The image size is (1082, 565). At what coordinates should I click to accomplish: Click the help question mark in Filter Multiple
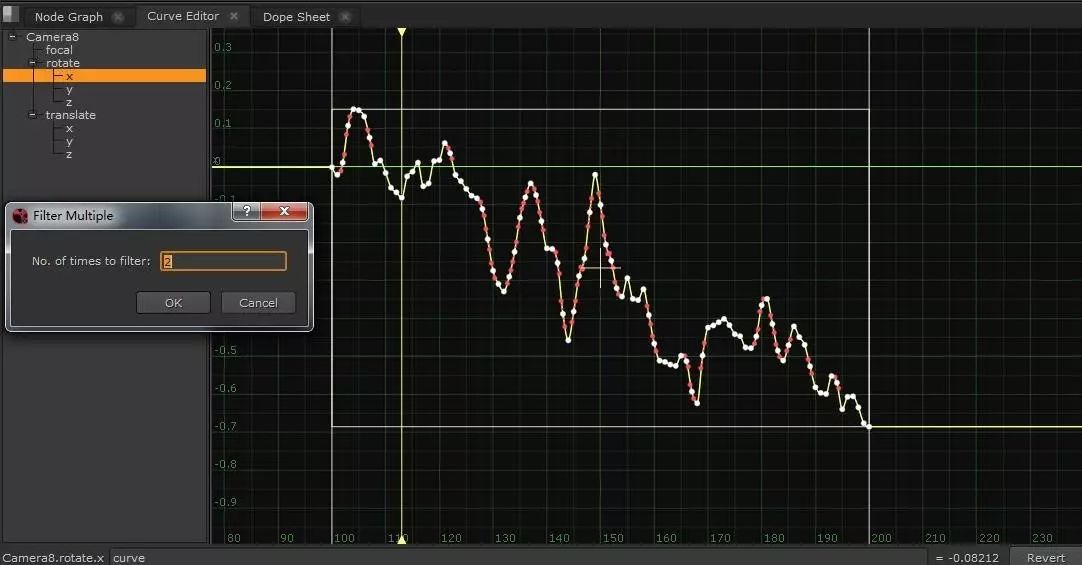point(246,211)
